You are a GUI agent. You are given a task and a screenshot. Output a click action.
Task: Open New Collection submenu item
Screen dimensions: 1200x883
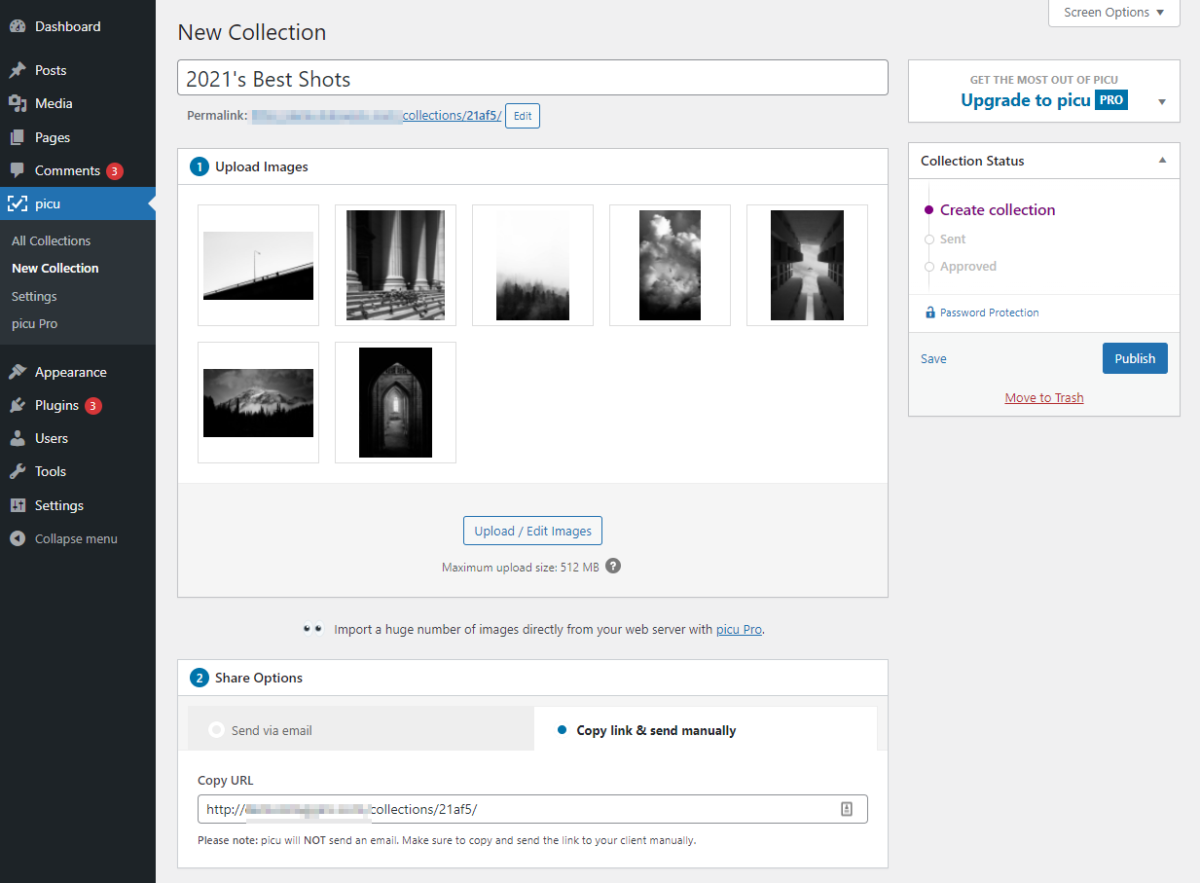click(55, 268)
